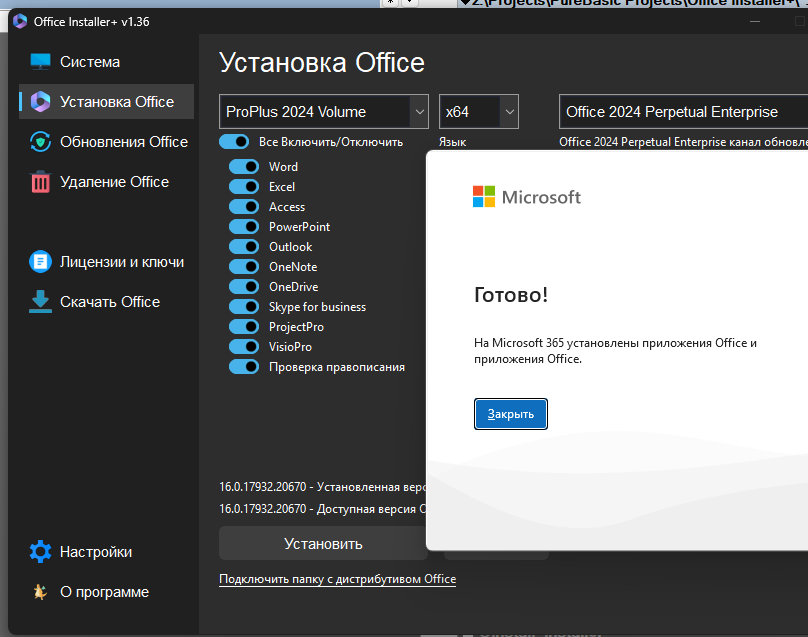The width and height of the screenshot is (808, 637).
Task: Toggle Все Включить/Отключить switch
Action: click(x=234, y=142)
